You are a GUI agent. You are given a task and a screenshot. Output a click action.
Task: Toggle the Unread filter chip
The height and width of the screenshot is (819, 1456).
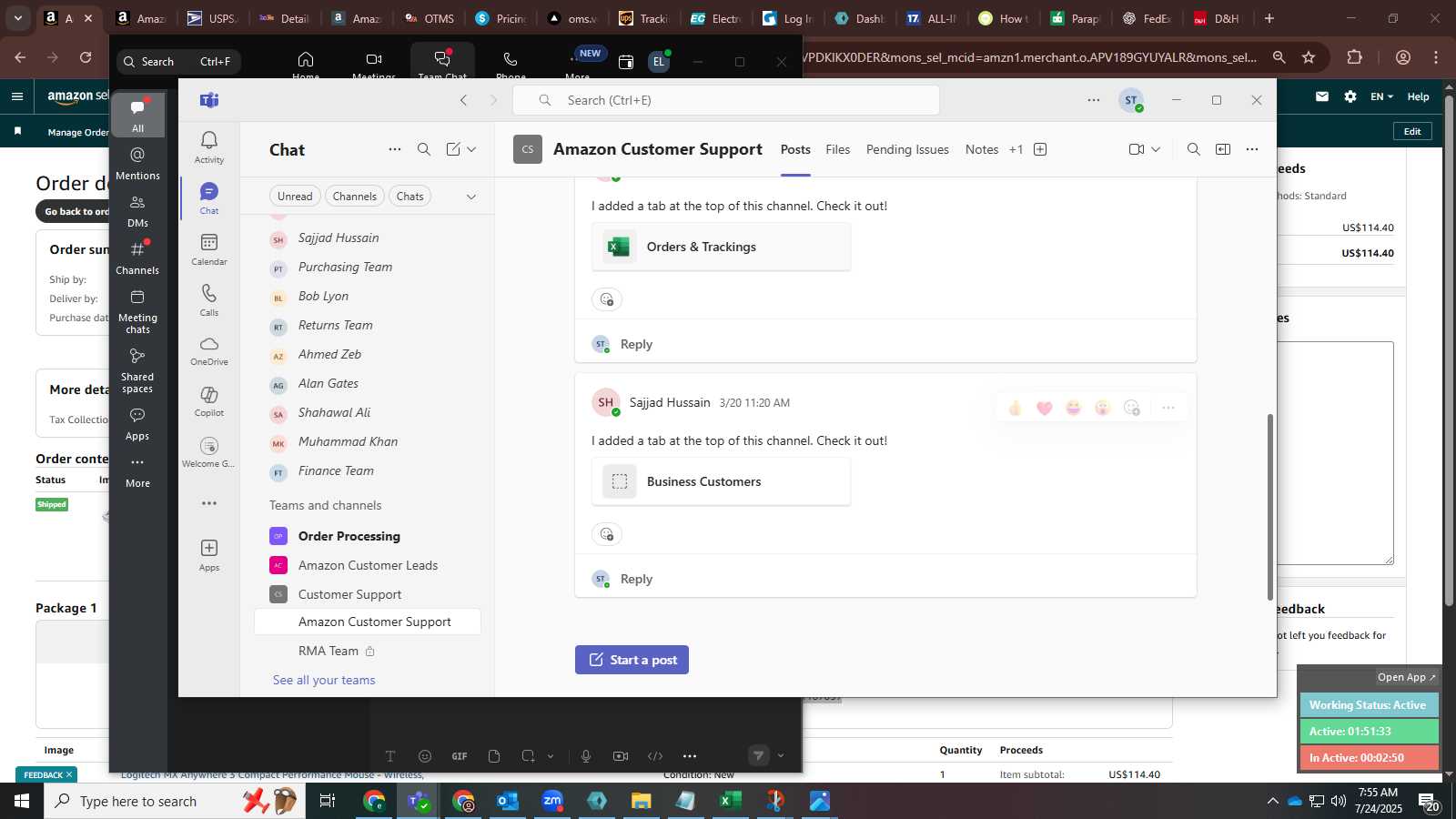click(295, 197)
